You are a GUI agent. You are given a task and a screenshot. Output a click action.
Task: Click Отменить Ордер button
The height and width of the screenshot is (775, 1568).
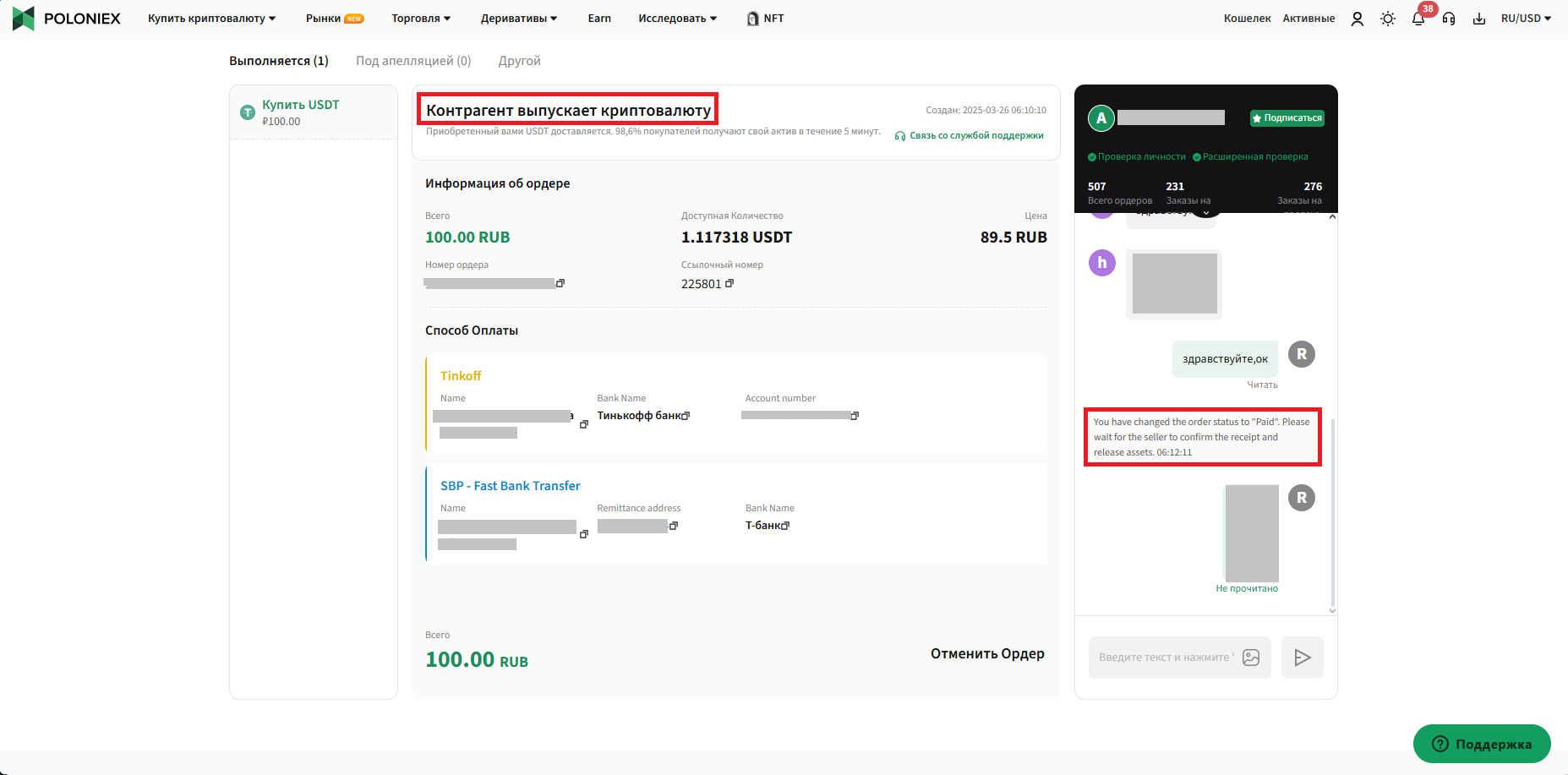(987, 654)
